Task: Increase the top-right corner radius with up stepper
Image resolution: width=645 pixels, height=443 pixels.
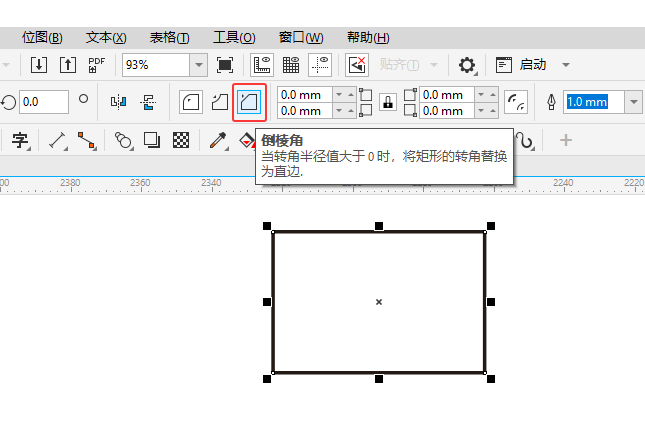Action: point(492,95)
